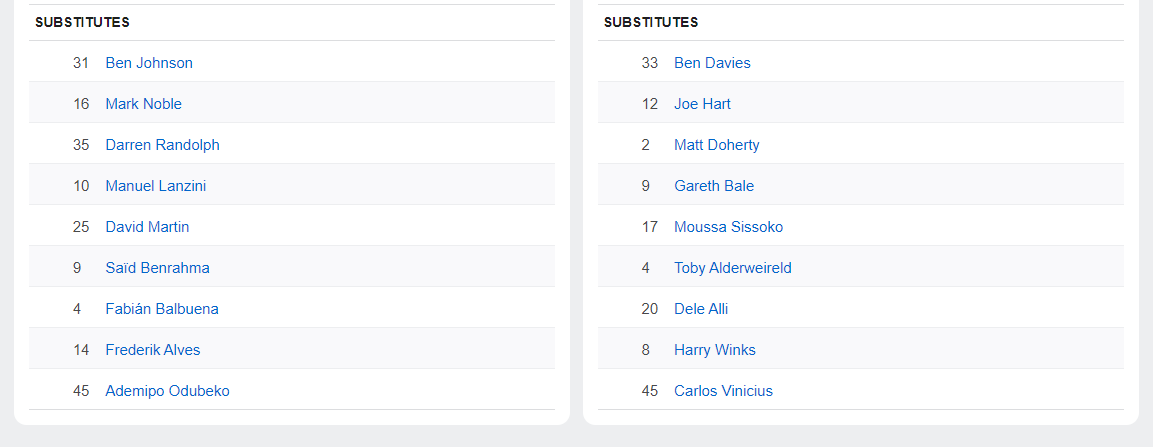
Task: Open Manuel Lanzini's profile link
Action: (x=155, y=186)
